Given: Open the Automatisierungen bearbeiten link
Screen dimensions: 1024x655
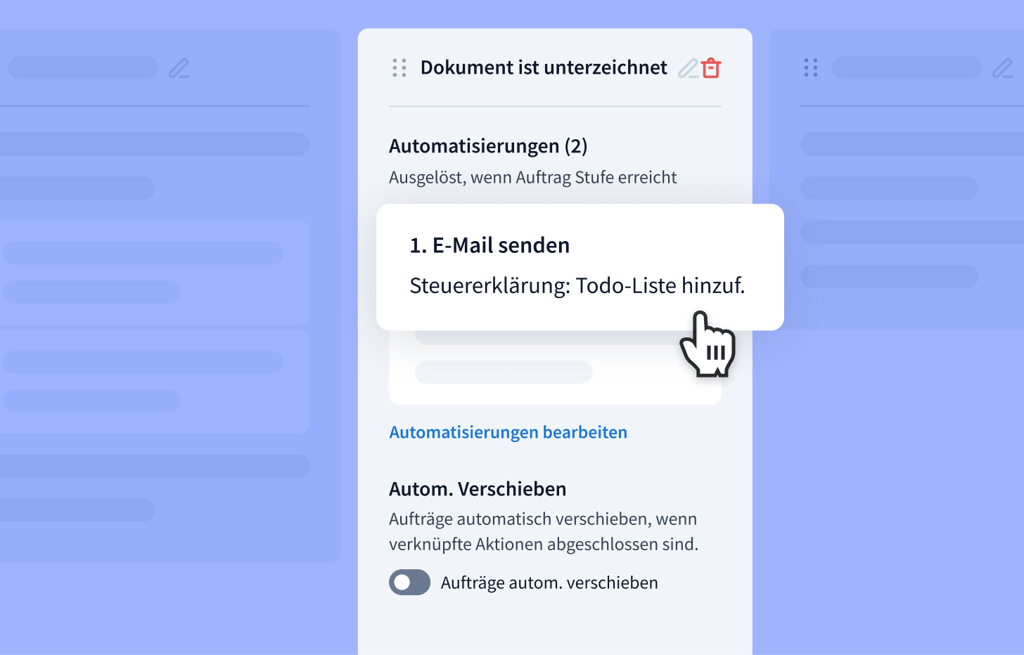Looking at the screenshot, I should click(x=508, y=432).
